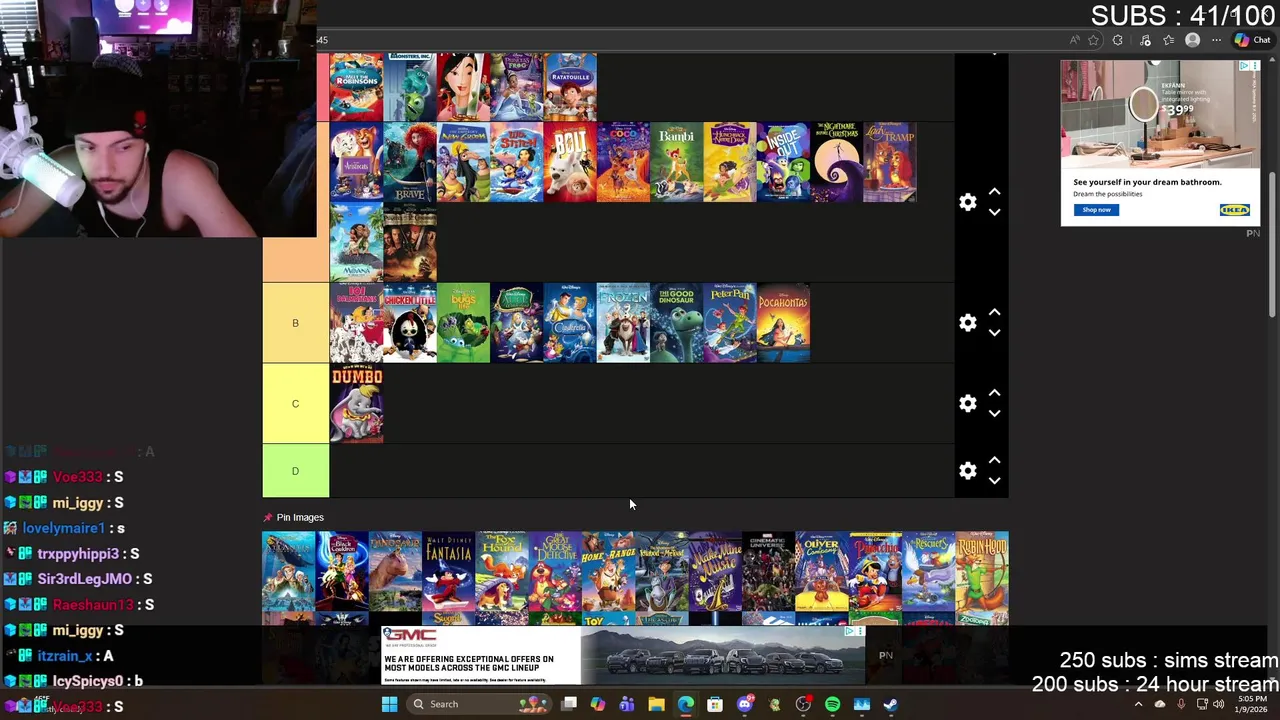Open Microsoft Teams from the taskbar

tap(626, 704)
